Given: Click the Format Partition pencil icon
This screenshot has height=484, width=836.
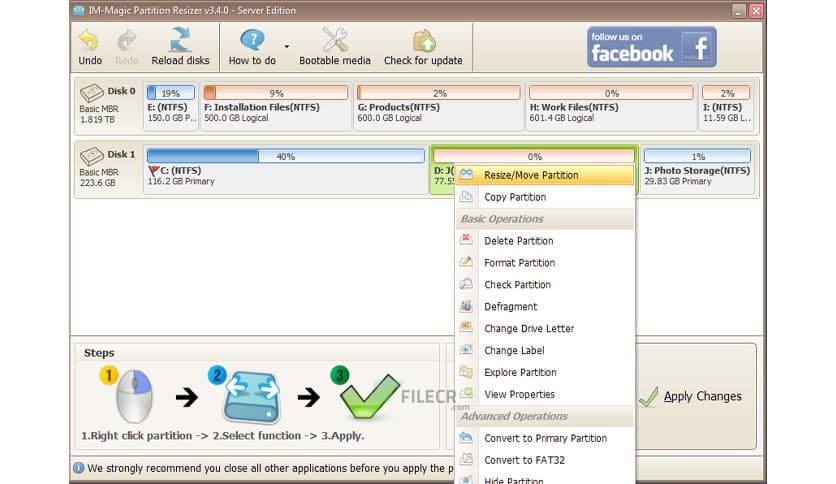Looking at the screenshot, I should [466, 261].
